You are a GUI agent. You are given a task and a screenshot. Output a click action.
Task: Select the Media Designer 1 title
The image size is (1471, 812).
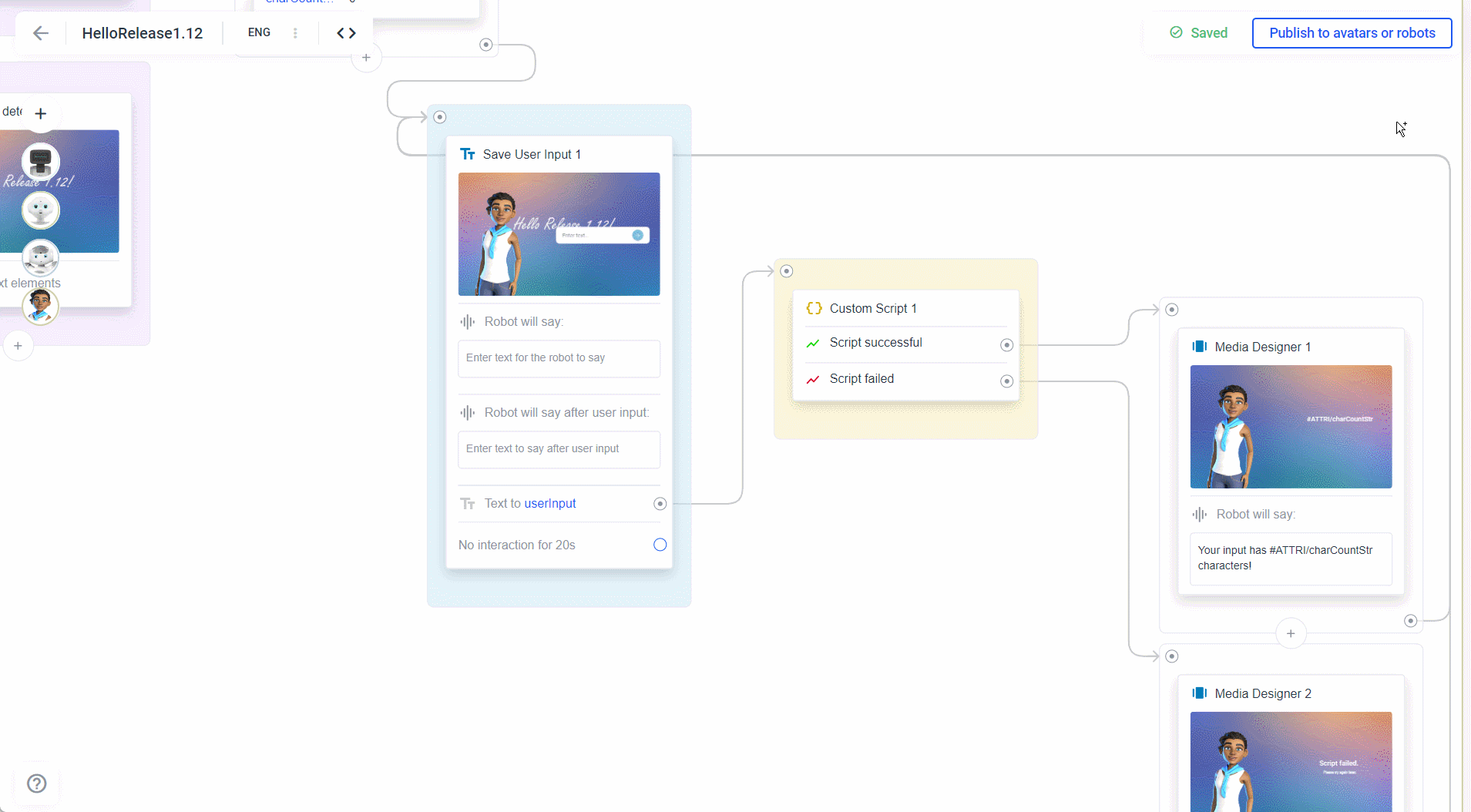point(1262,347)
